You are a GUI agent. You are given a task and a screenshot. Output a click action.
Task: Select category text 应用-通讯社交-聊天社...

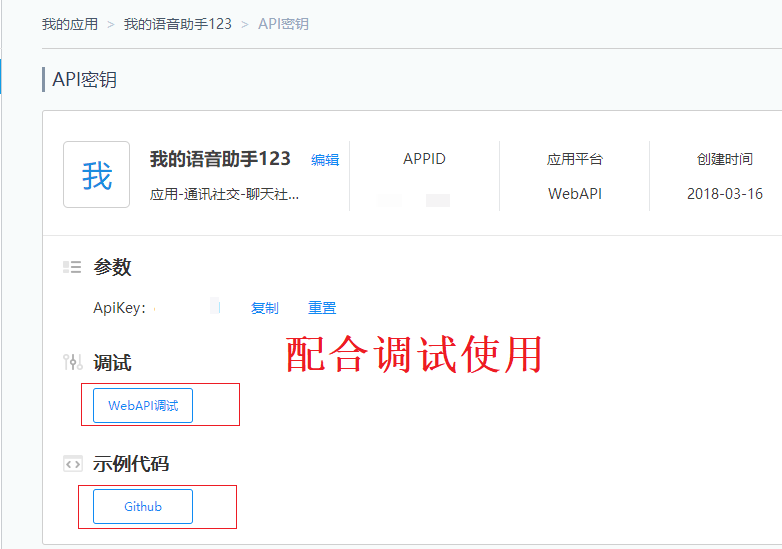(x=224, y=194)
